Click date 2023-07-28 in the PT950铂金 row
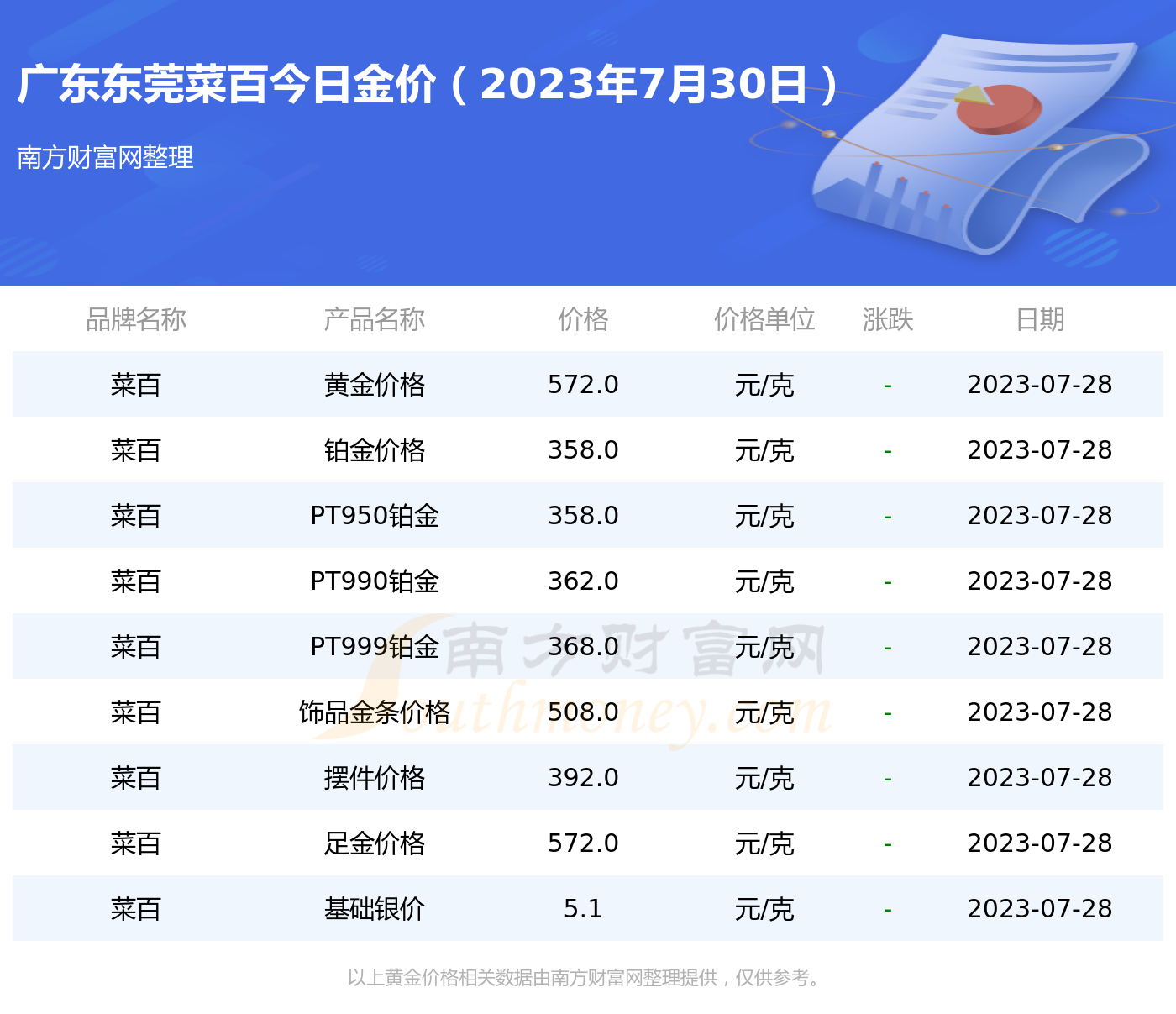This screenshot has height=1014, width=1176. point(1040,516)
